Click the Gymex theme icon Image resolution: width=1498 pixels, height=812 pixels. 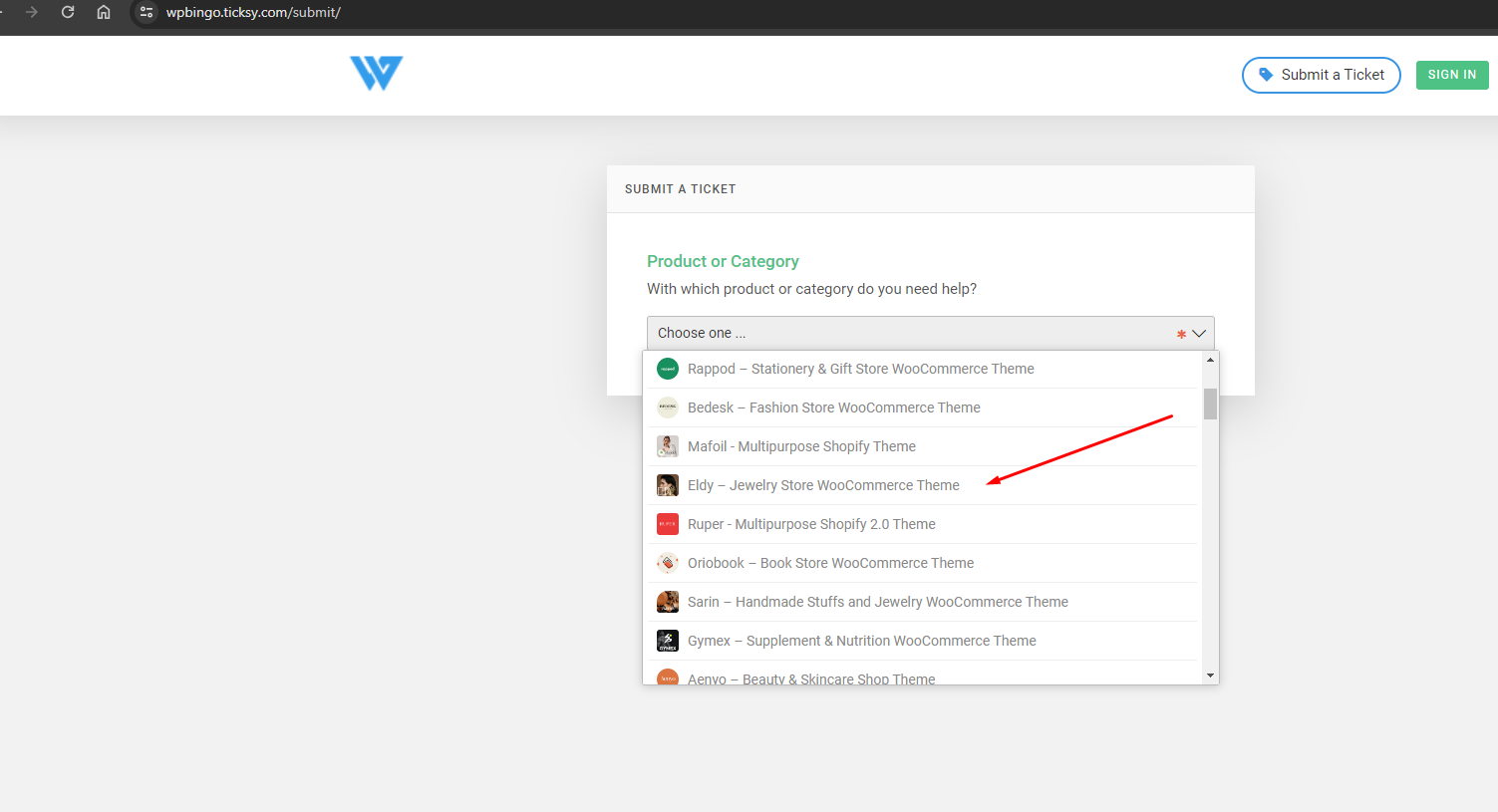point(668,641)
